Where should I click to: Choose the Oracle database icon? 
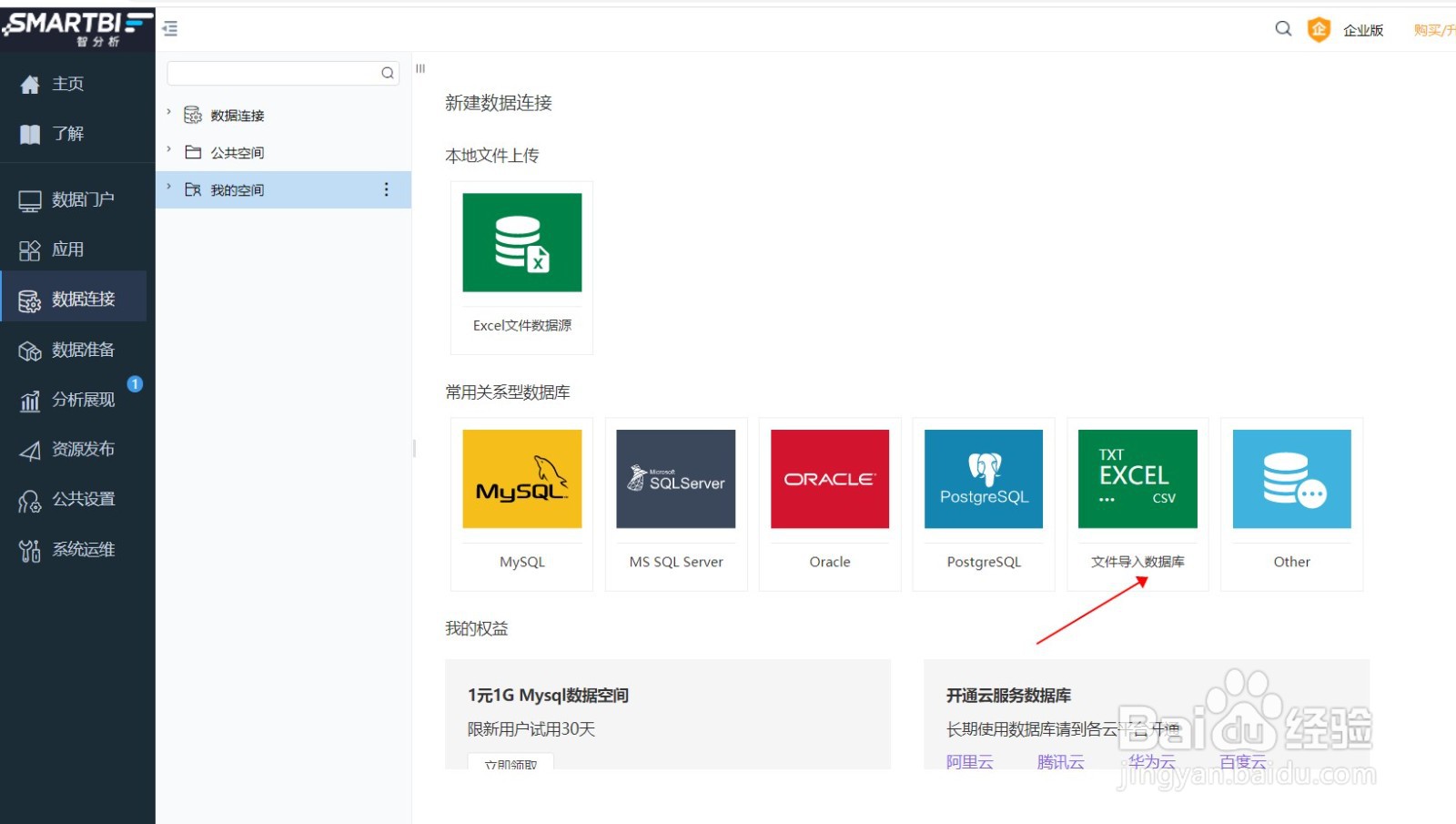click(830, 479)
